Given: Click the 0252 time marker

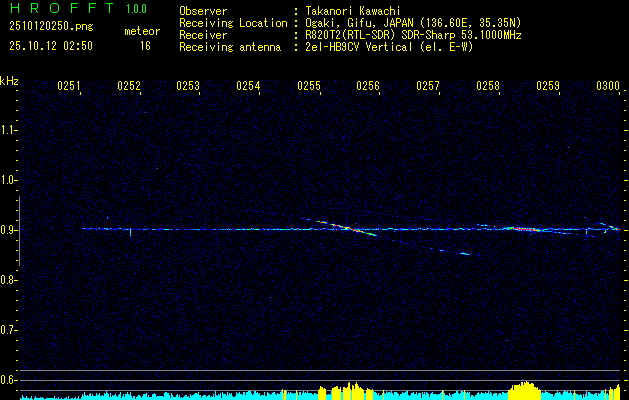Looking at the screenshot, I should (x=128, y=85).
